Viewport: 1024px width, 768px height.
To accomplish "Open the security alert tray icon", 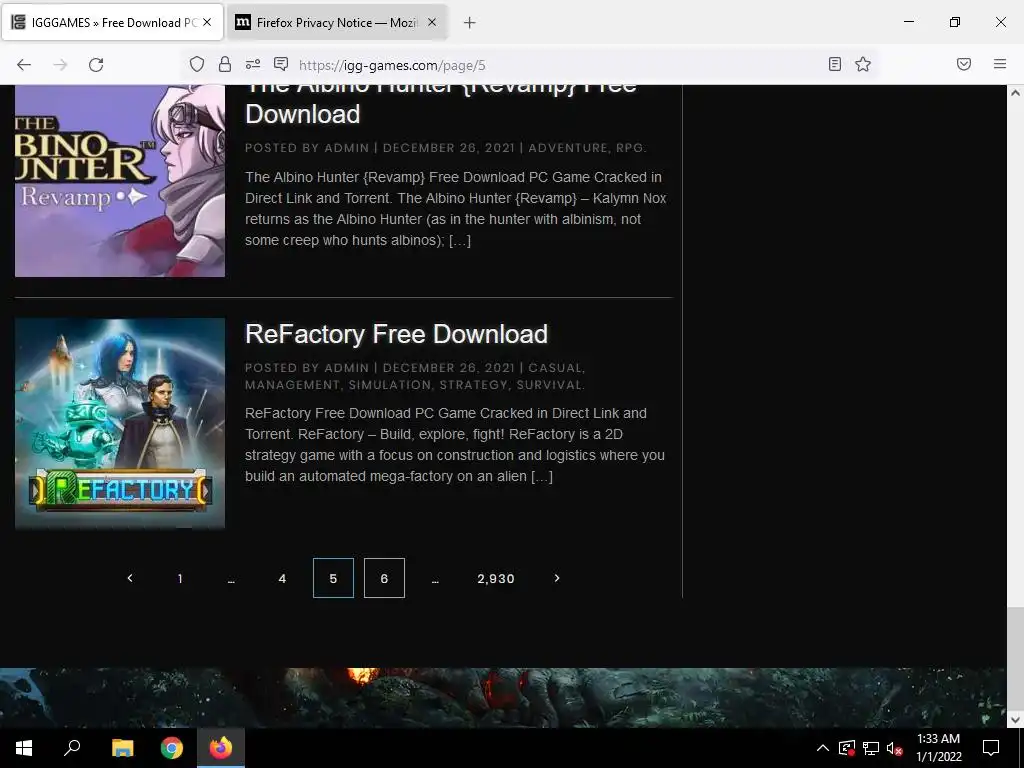I will point(847,748).
